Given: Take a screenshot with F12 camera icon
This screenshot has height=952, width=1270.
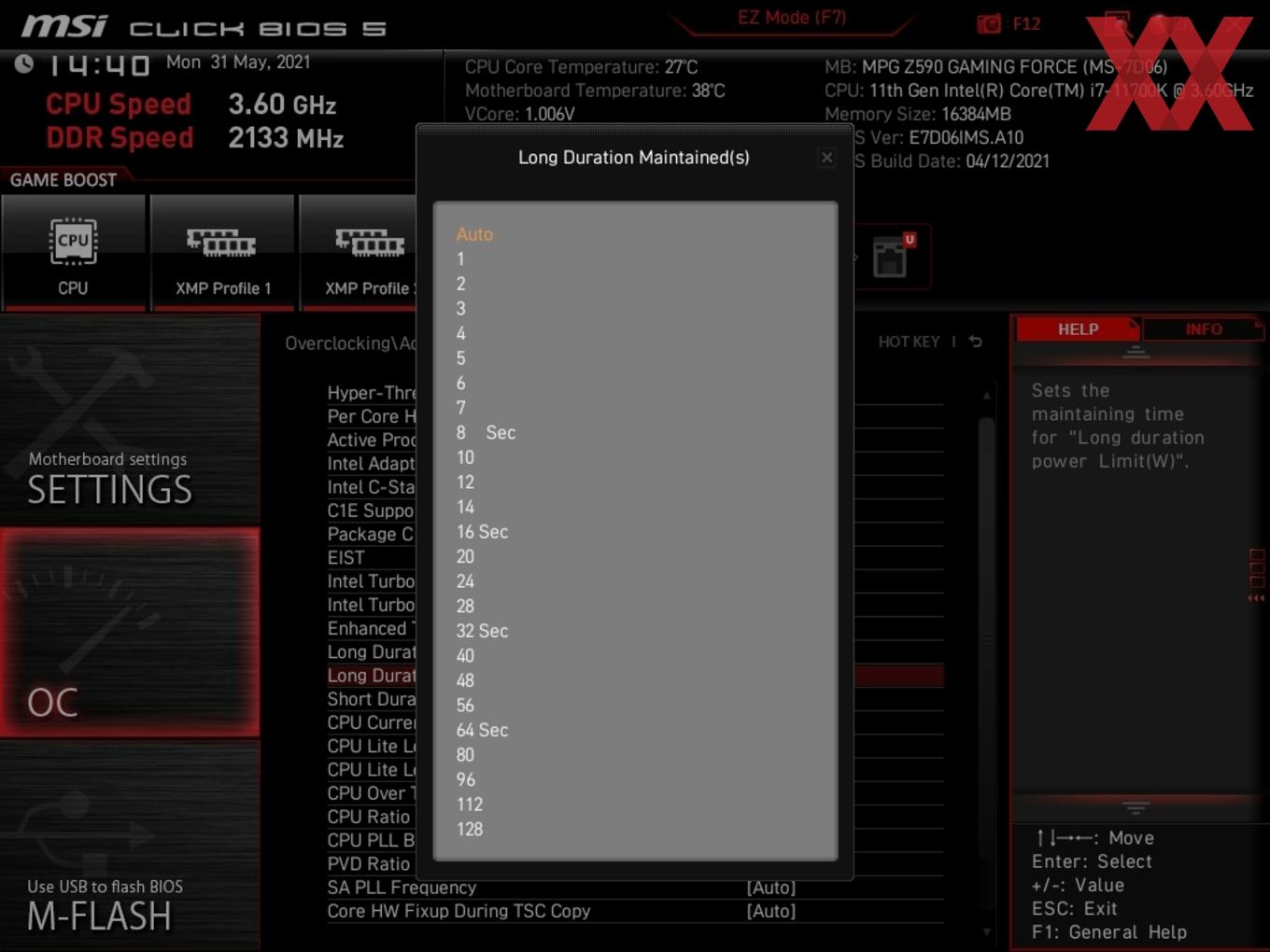Looking at the screenshot, I should [x=988, y=23].
